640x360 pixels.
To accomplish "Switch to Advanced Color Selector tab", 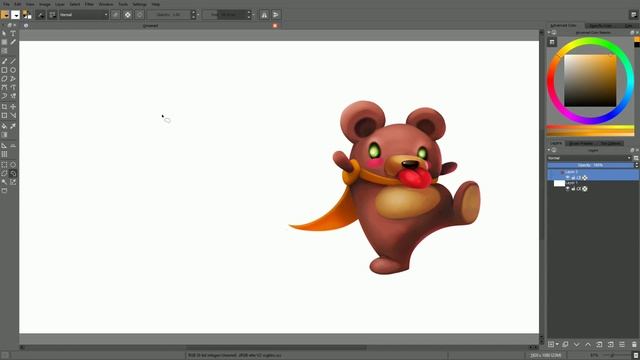I will click(565, 25).
